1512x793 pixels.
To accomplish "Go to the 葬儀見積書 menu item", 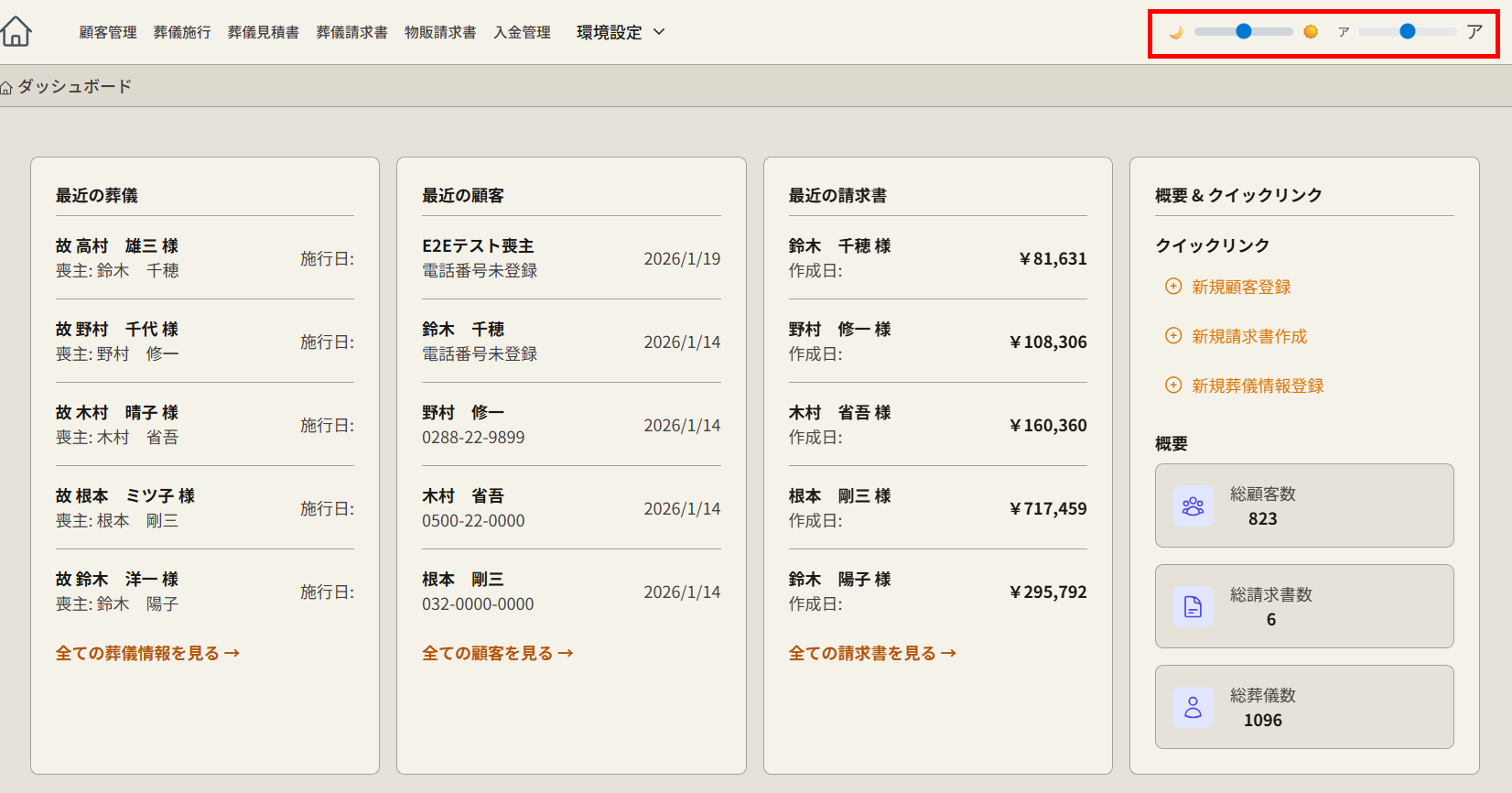I will (264, 33).
